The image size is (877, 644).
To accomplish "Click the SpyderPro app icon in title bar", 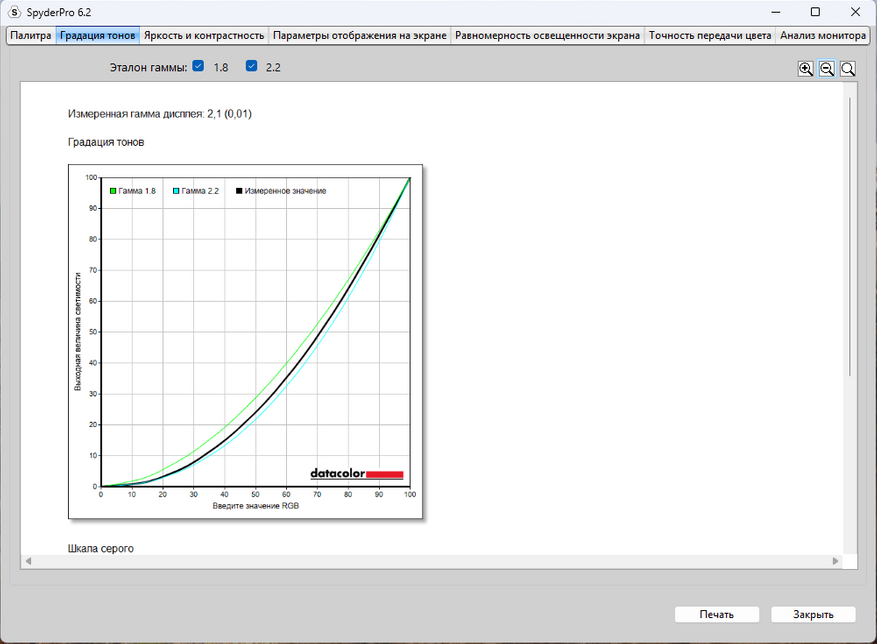I will point(14,11).
